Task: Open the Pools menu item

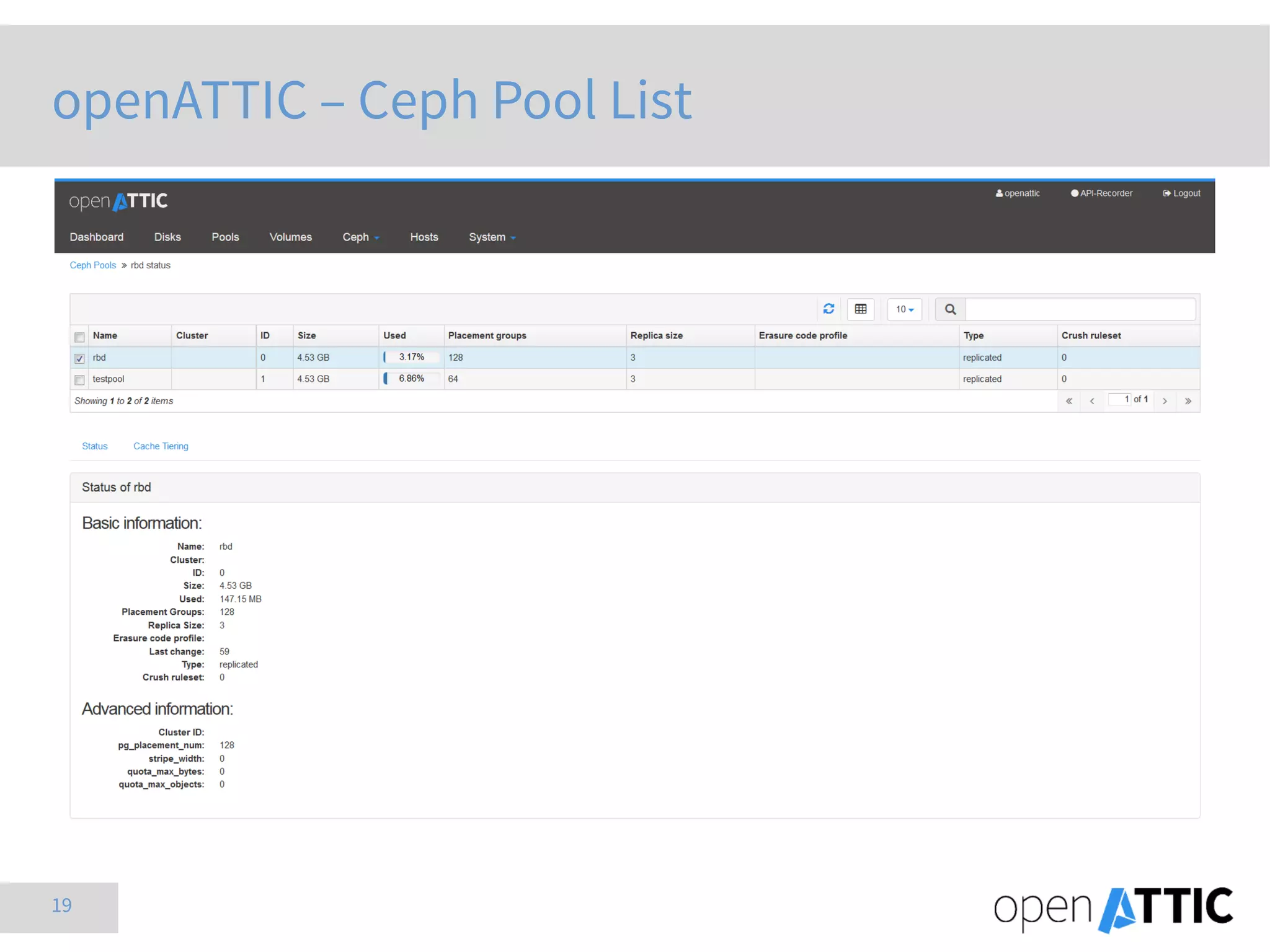Action: pos(225,237)
